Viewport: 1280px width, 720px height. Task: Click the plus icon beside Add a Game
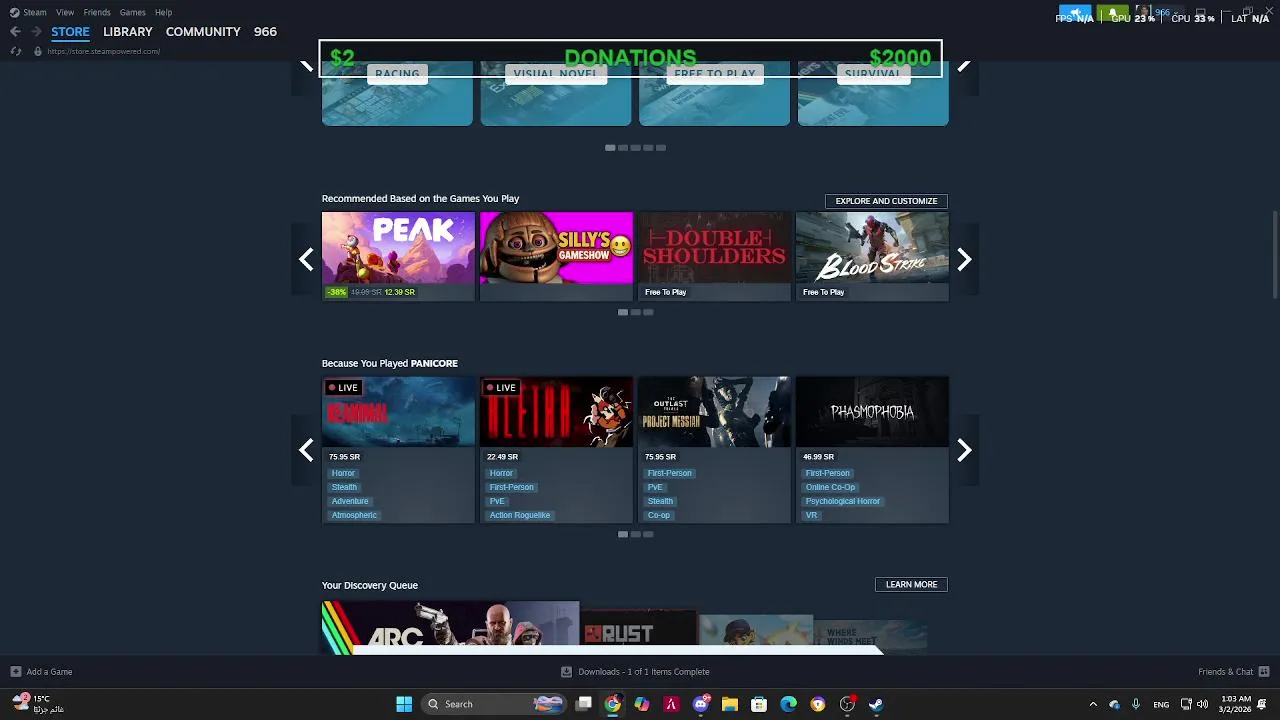15,672
